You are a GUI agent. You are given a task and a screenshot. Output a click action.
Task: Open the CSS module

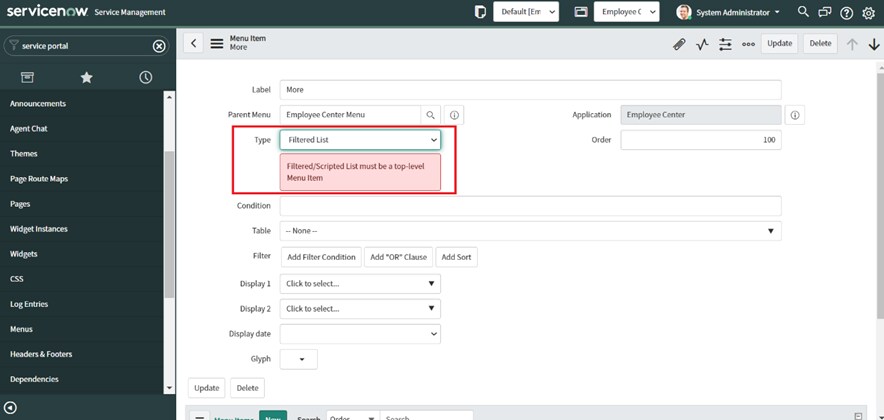click(x=17, y=278)
